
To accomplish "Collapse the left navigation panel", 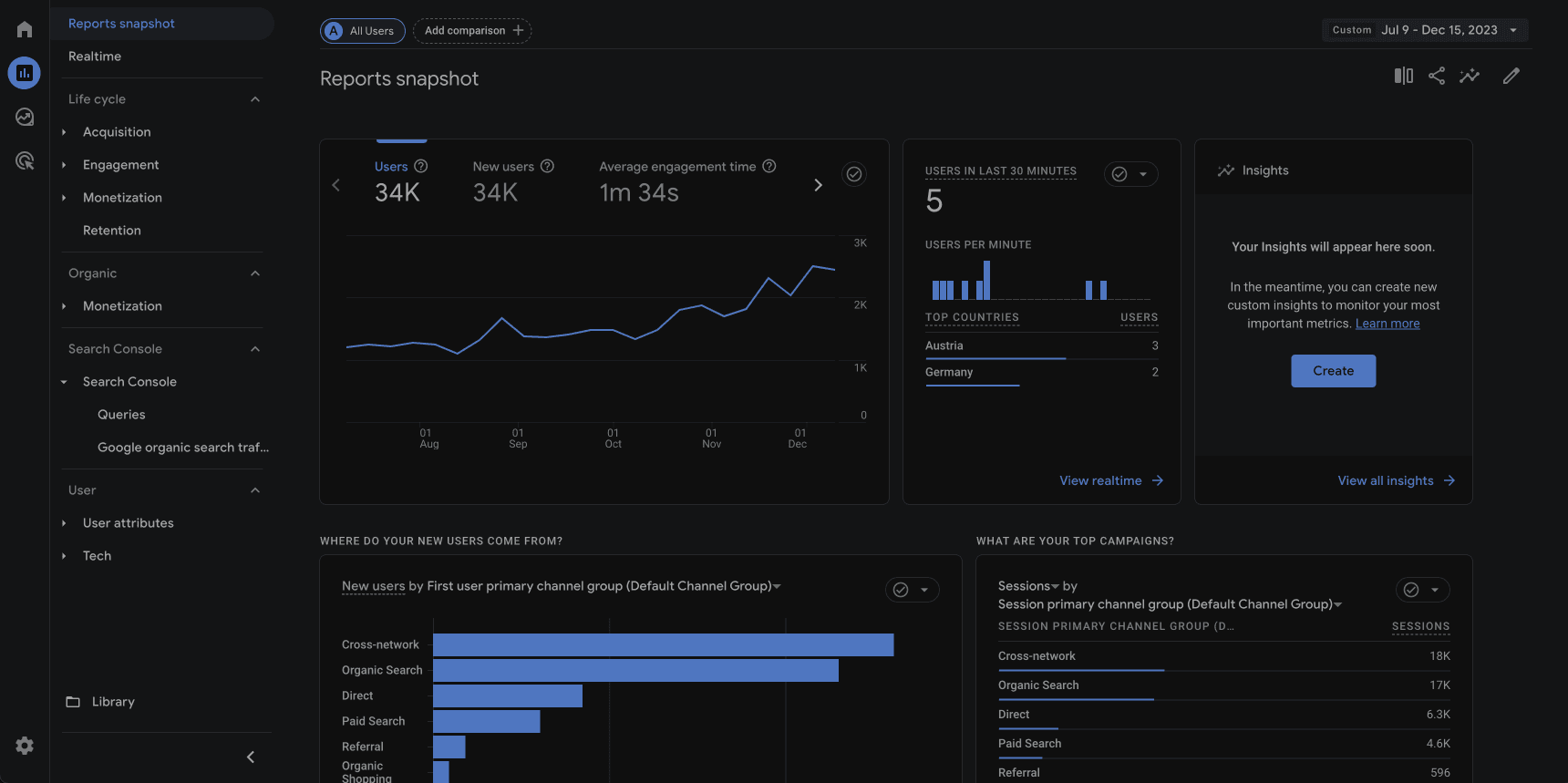I will coord(251,757).
